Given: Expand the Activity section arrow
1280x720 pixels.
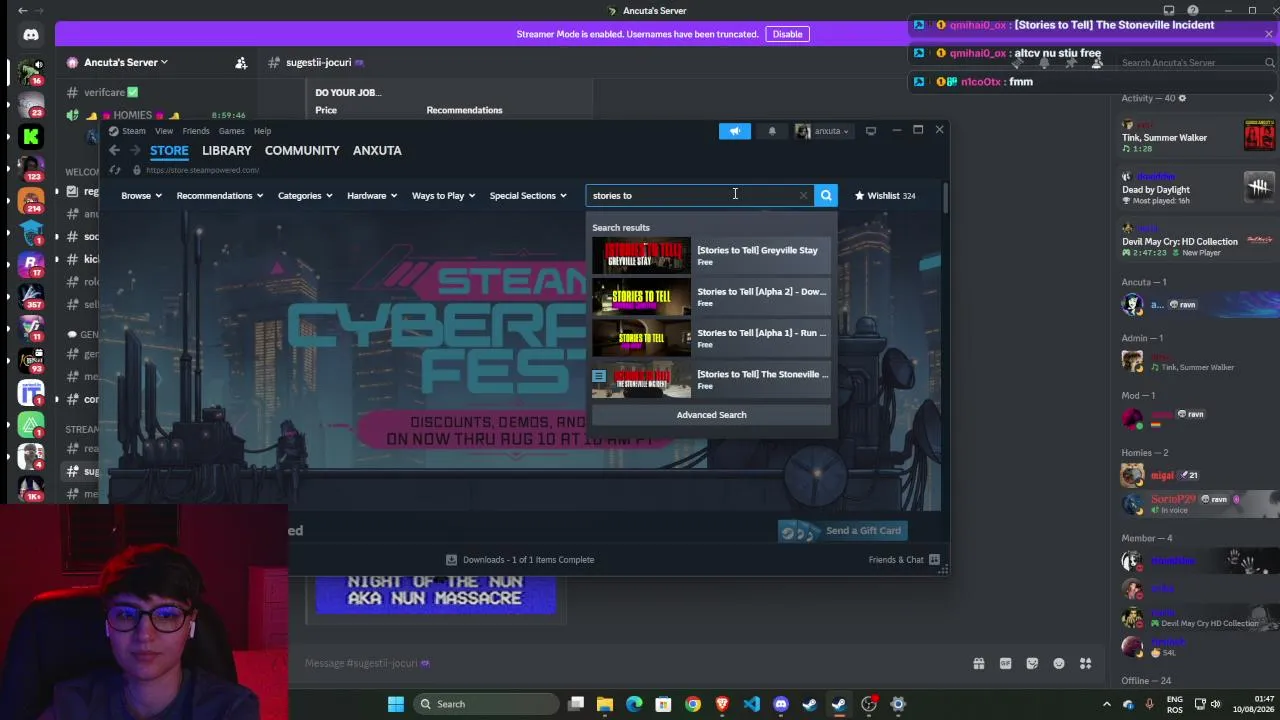Looking at the screenshot, I should pyautogui.click(x=1271, y=98).
